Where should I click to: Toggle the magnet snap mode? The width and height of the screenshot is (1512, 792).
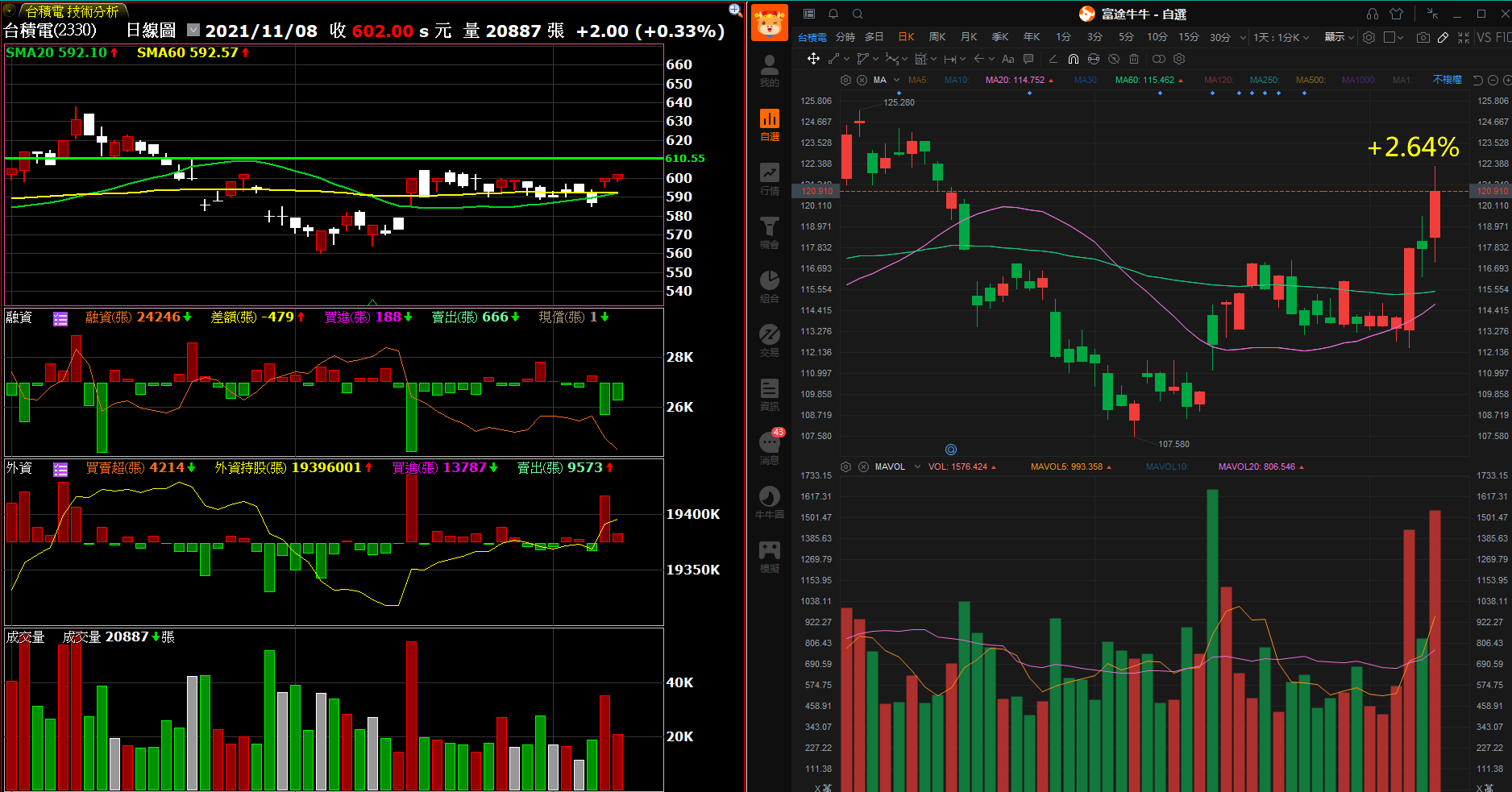(x=1074, y=59)
